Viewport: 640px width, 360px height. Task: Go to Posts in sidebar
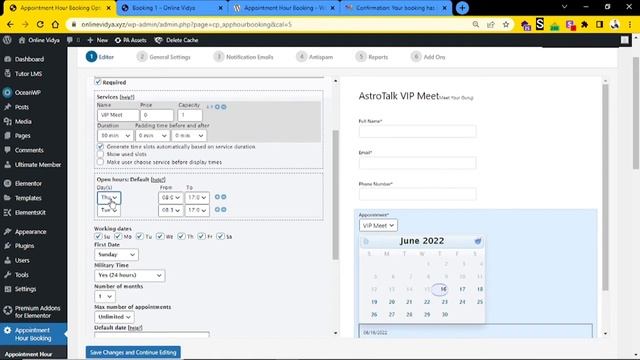pyautogui.click(x=22, y=107)
